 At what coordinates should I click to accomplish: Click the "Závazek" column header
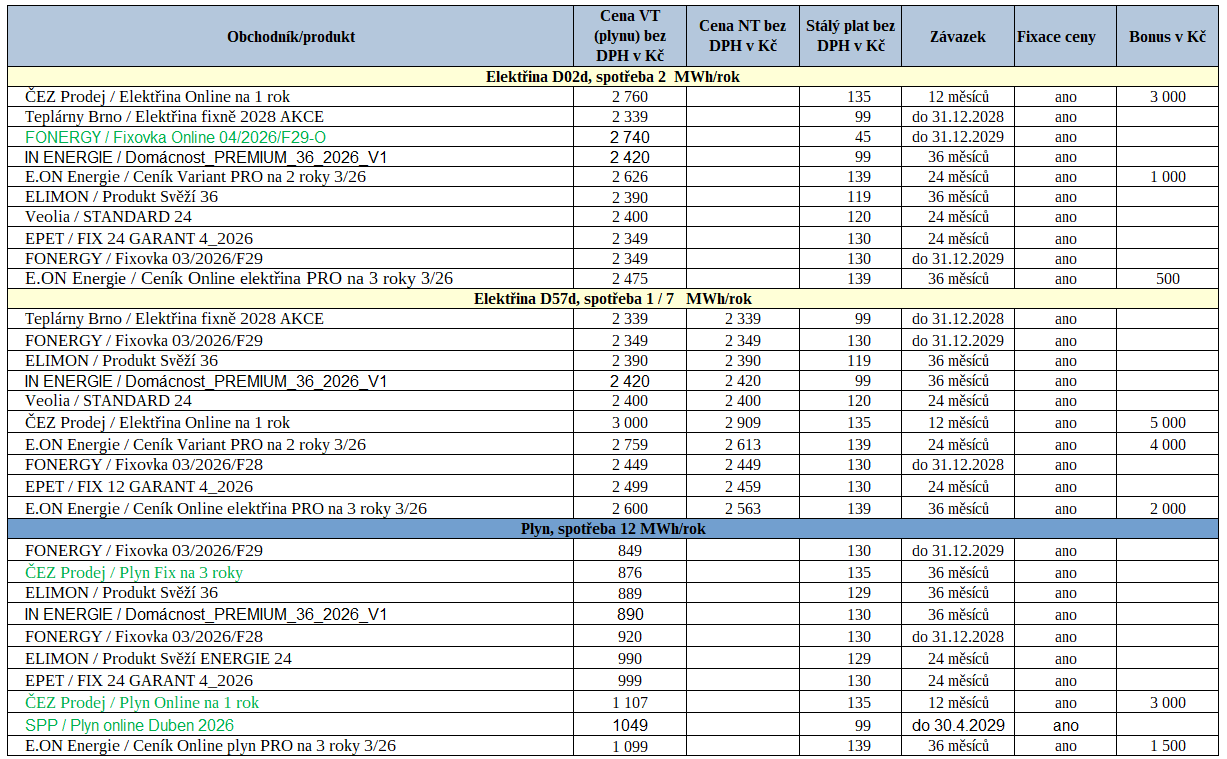957,37
